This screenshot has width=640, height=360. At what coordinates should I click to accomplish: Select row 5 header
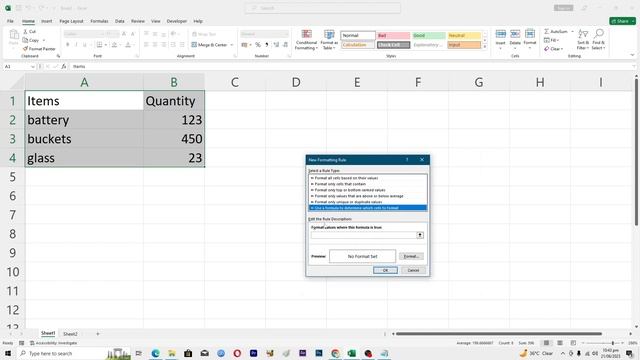click(x=12, y=177)
